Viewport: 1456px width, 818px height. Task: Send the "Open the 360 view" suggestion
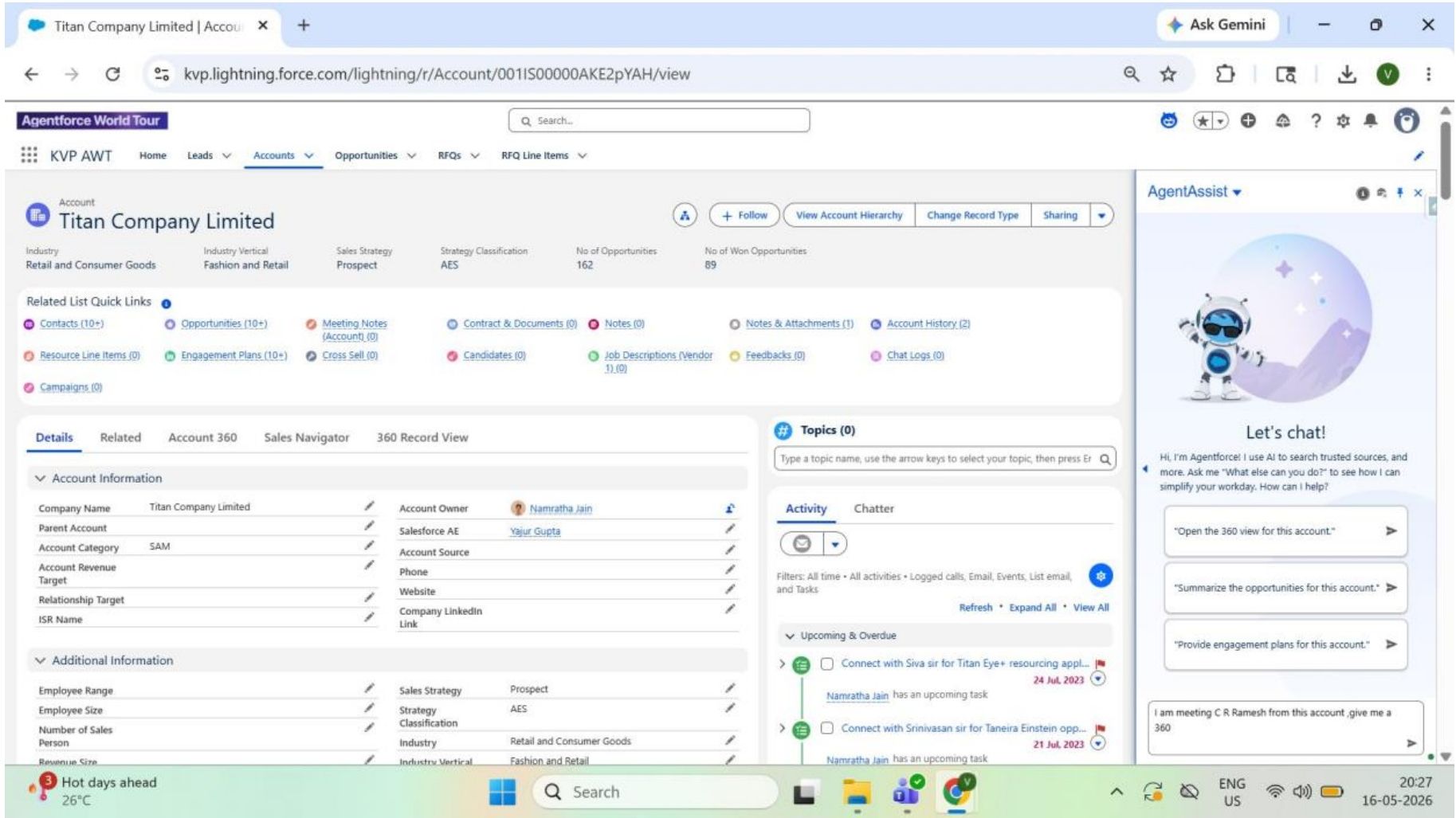click(x=1391, y=530)
